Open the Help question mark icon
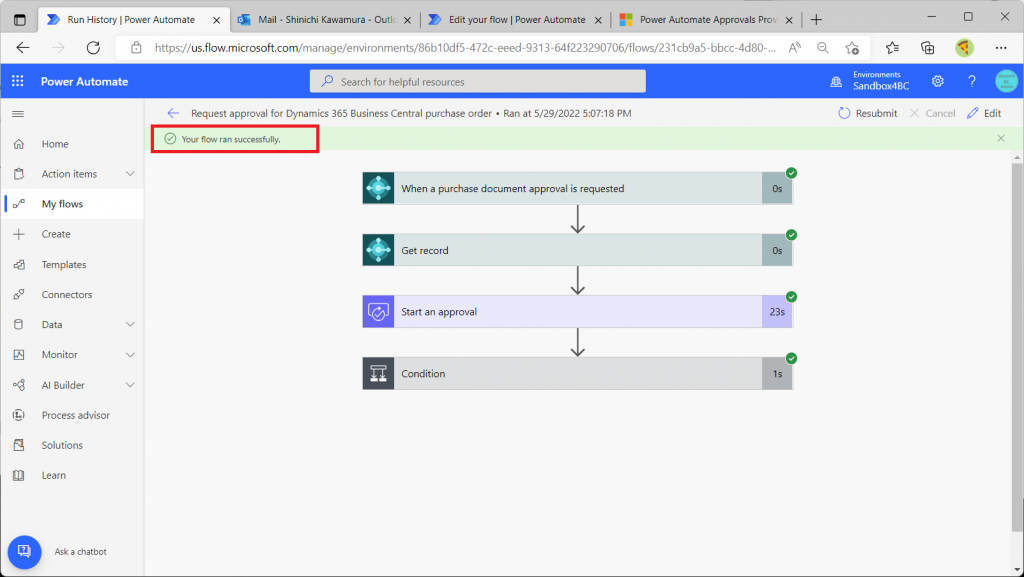Viewport: 1024px width, 577px height. (972, 81)
